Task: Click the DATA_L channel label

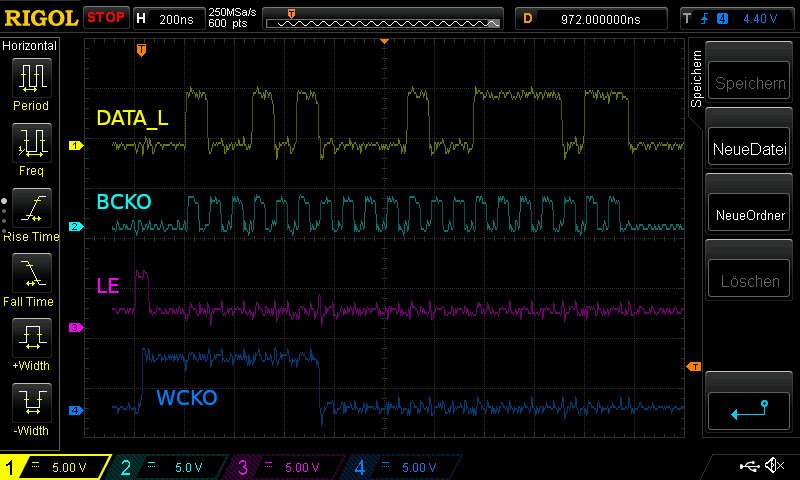Action: tap(132, 118)
